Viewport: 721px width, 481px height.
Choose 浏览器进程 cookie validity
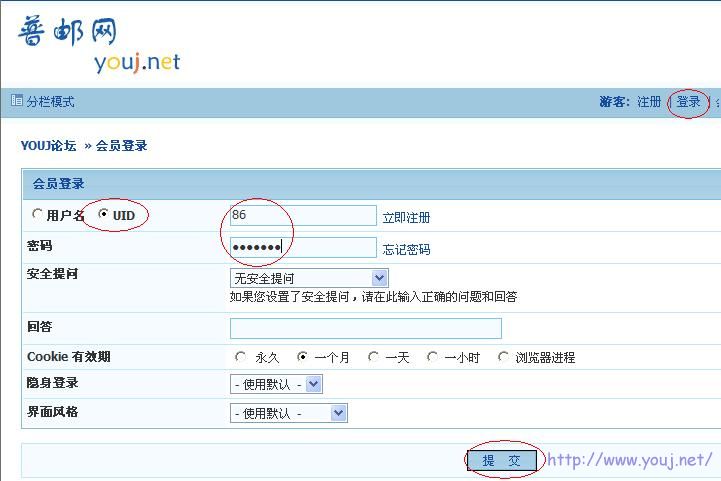pos(503,357)
